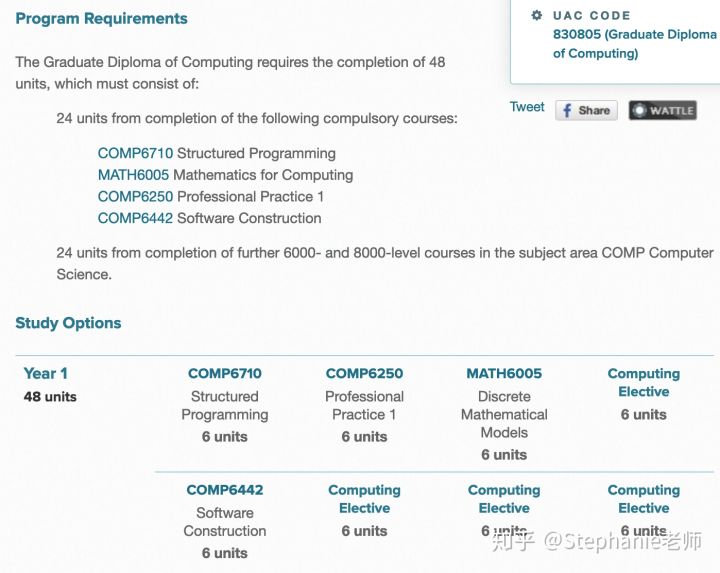Open the 830805 Graduate Diploma of Computing link
Screen dimensions: 720x573
click(x=634, y=44)
